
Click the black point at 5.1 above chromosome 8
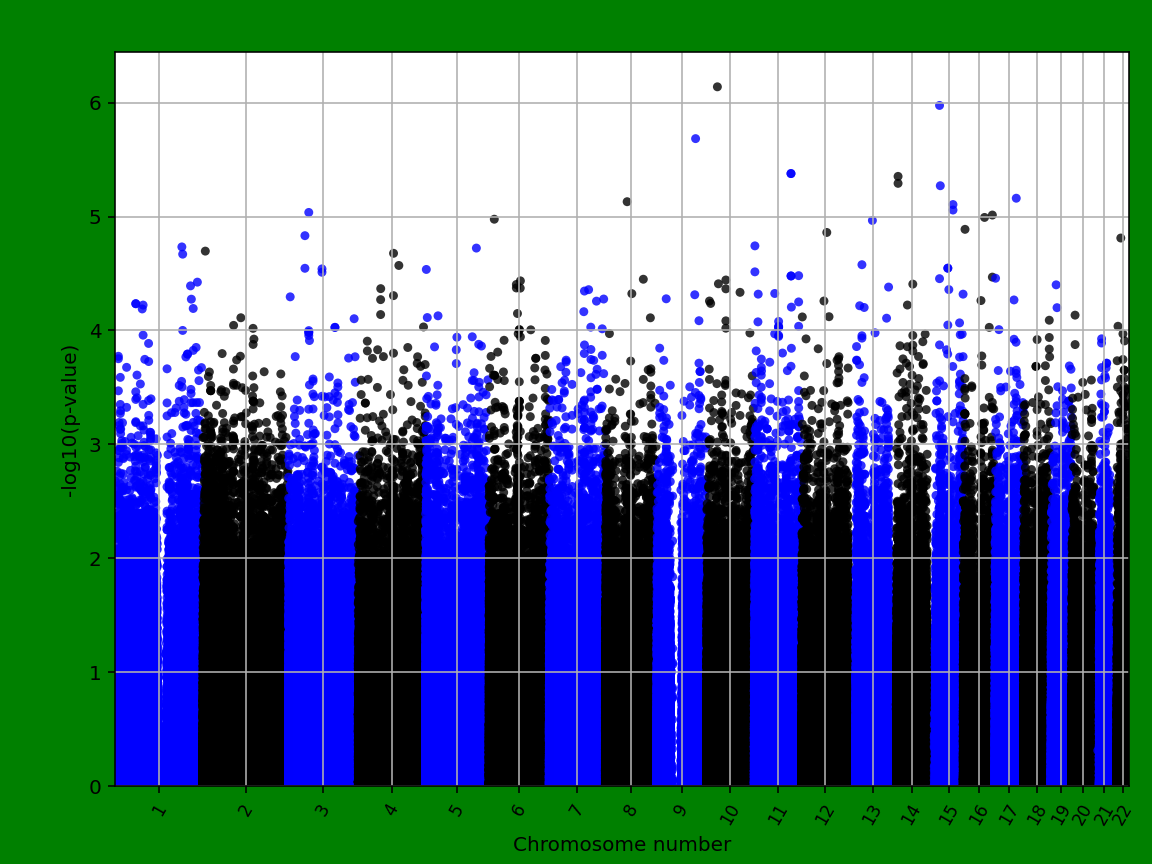click(628, 200)
